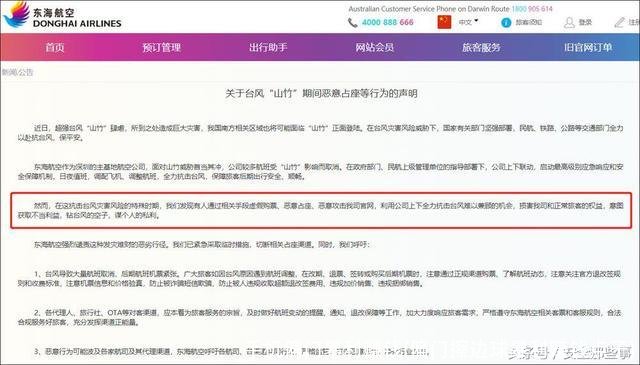Click the Australian Customer Service Phone text
Viewport: 640px width, 365px height.
tap(429, 9)
